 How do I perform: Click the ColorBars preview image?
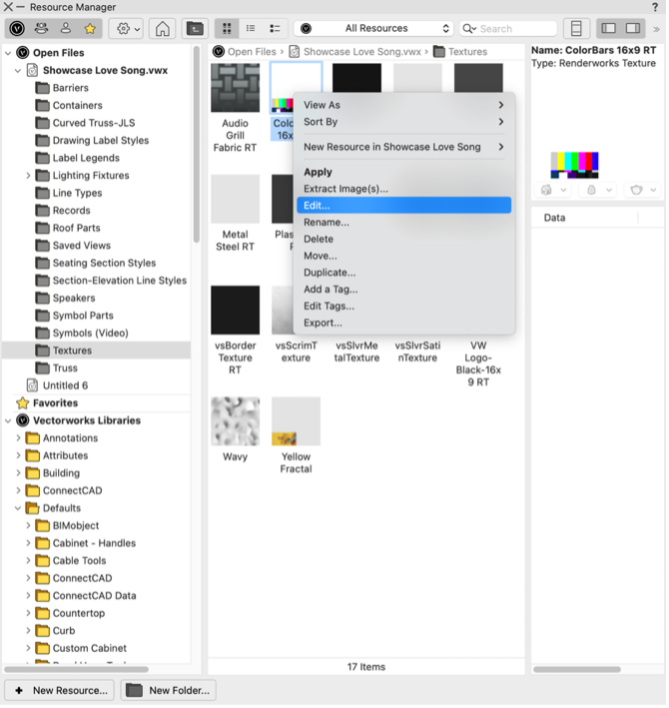tap(575, 164)
